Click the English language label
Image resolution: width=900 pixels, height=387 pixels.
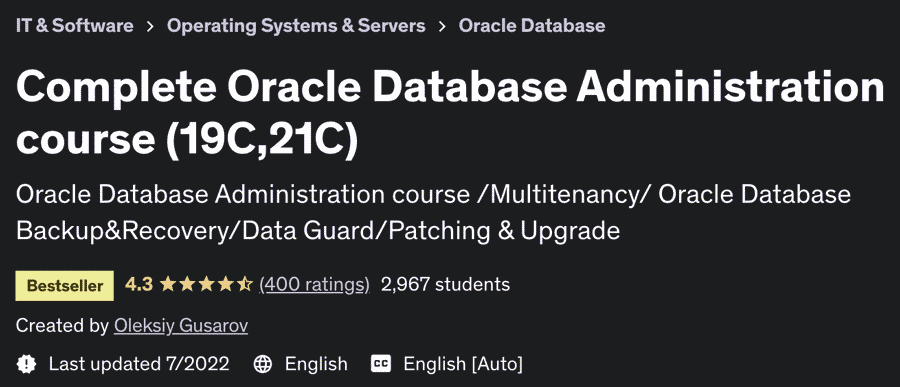[316, 364]
